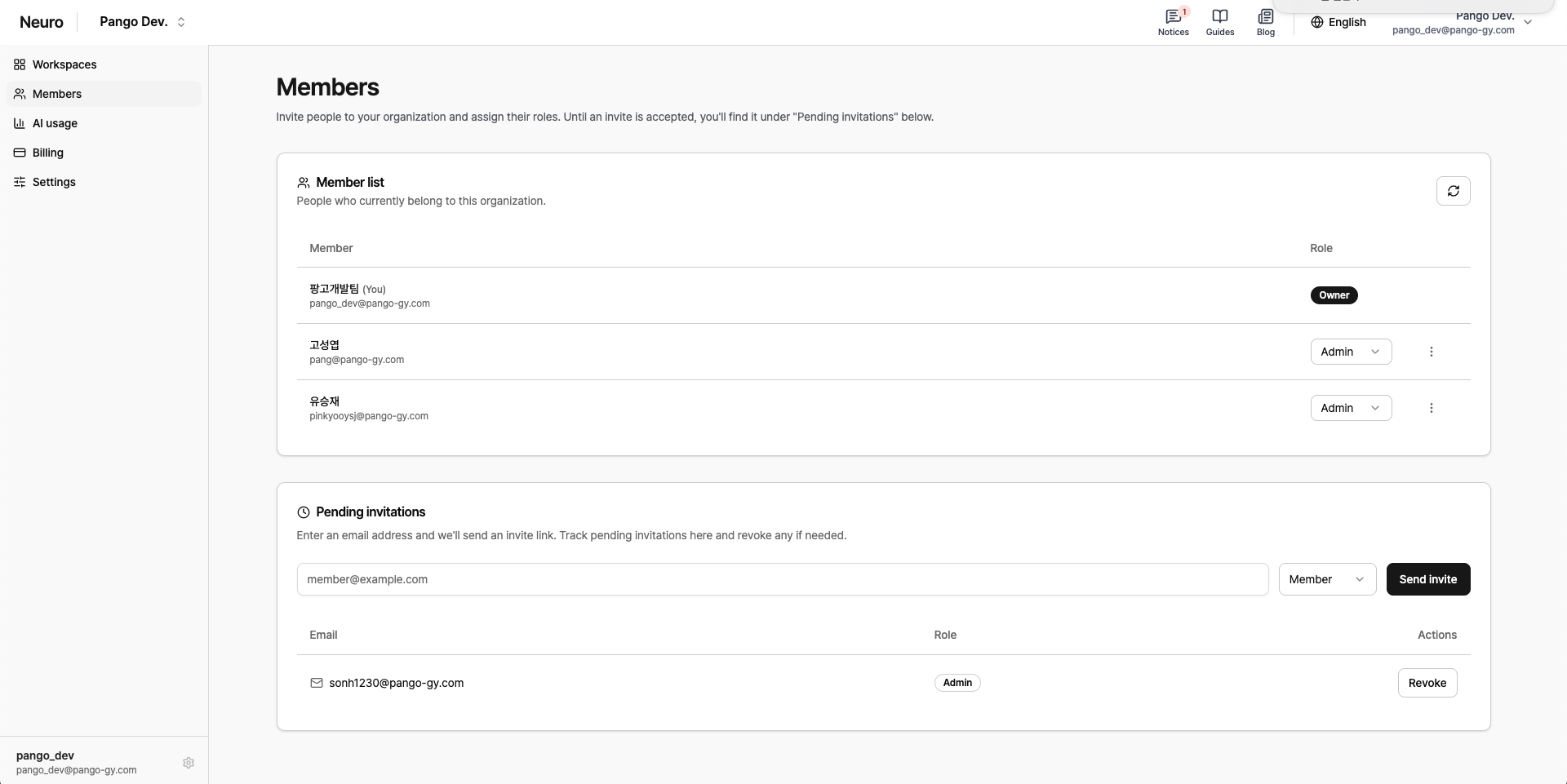
Task: Open more options for 고성엽
Action: [x=1431, y=352]
